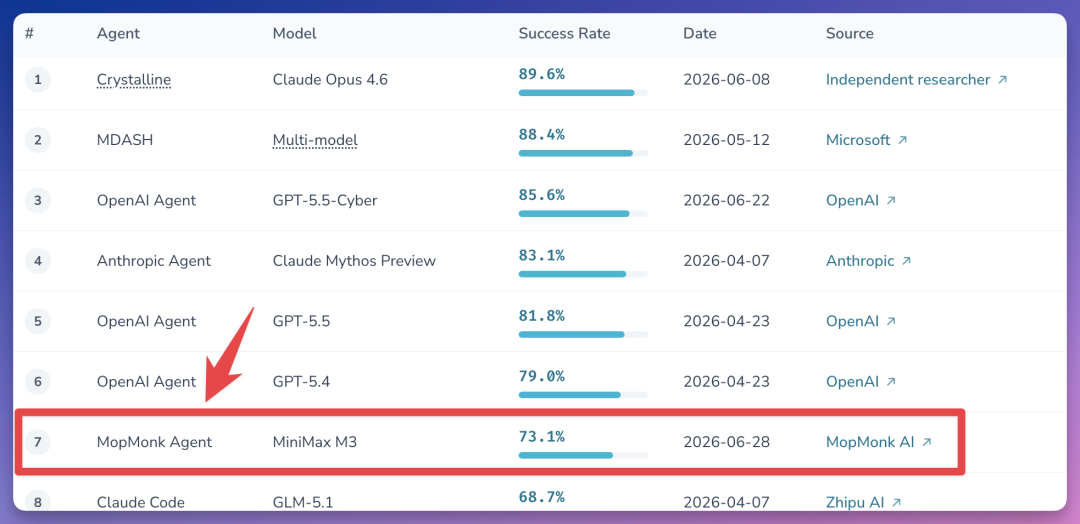1080x524 pixels.
Task: Click external arrow icon beside Anthropic source
Action: tap(906, 262)
